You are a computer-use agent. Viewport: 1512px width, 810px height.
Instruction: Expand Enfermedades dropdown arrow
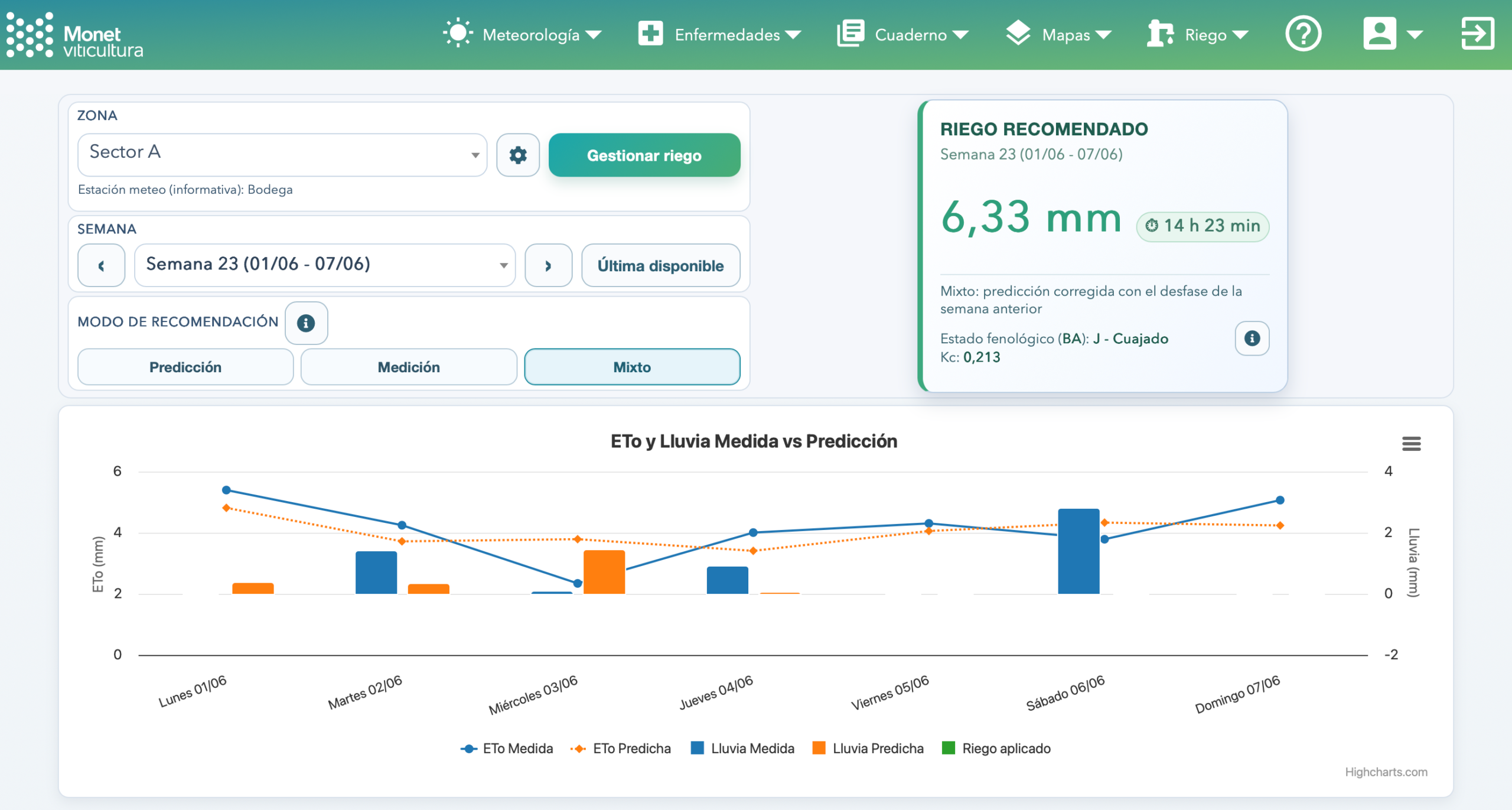click(793, 35)
